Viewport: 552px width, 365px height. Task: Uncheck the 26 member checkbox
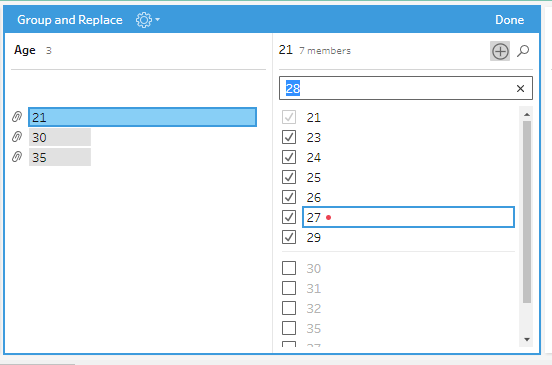[x=289, y=197]
